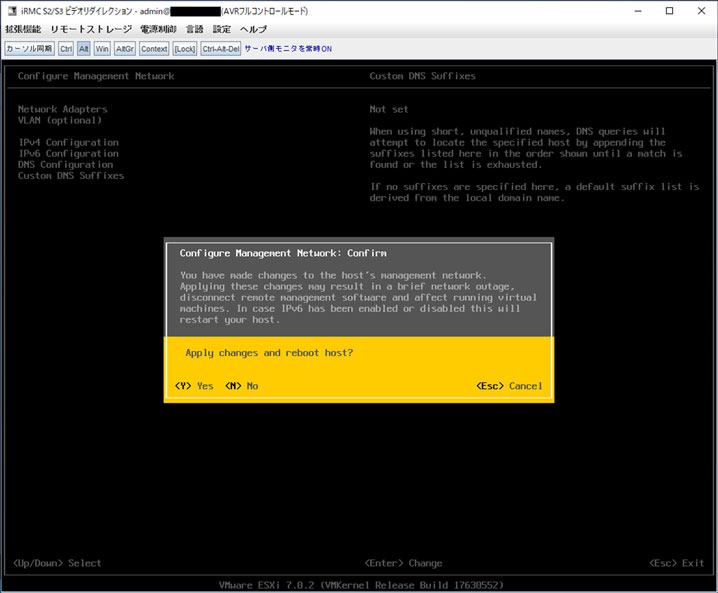Select VLAN (optional) entry

tap(60, 120)
